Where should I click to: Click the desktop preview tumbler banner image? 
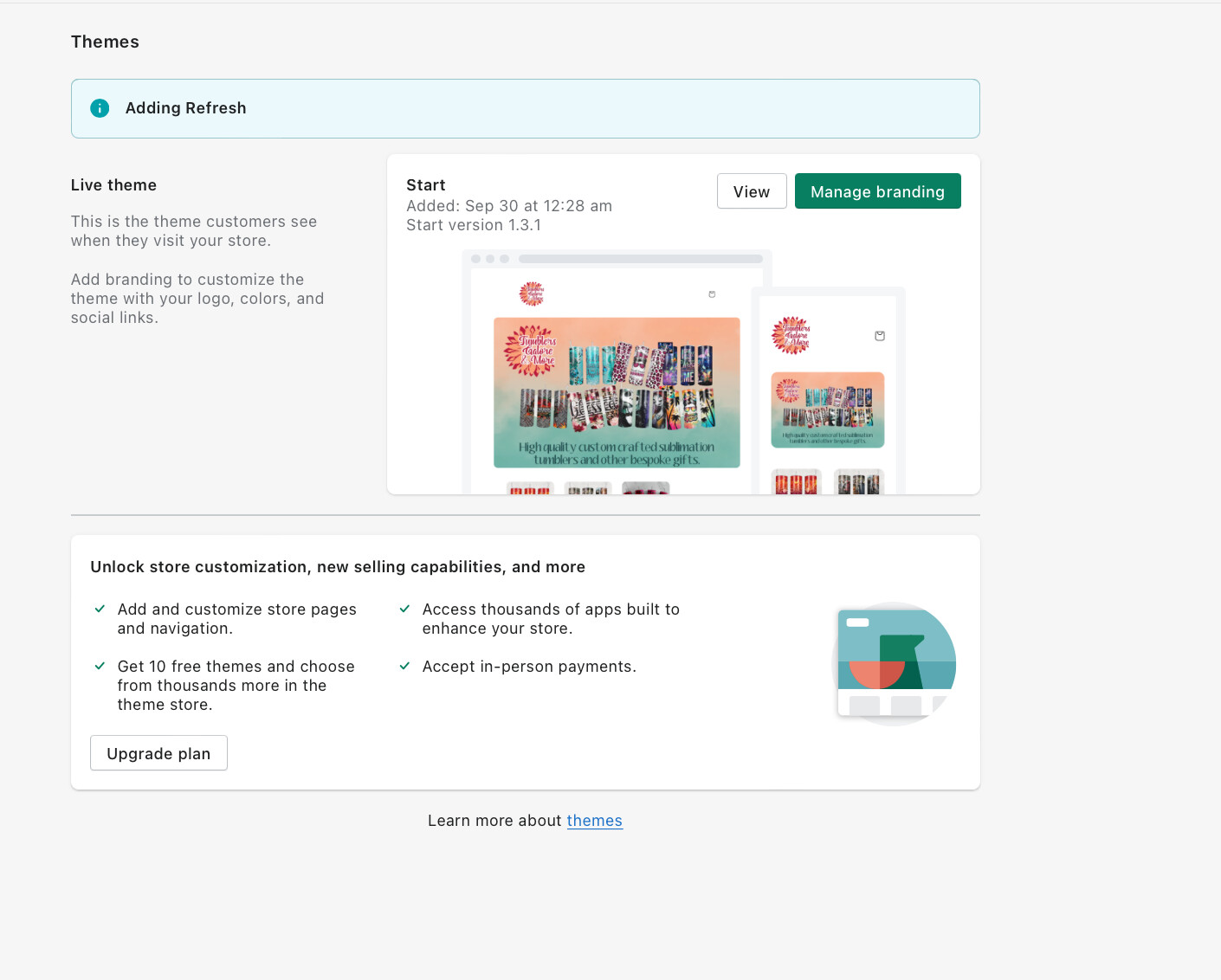coord(617,392)
